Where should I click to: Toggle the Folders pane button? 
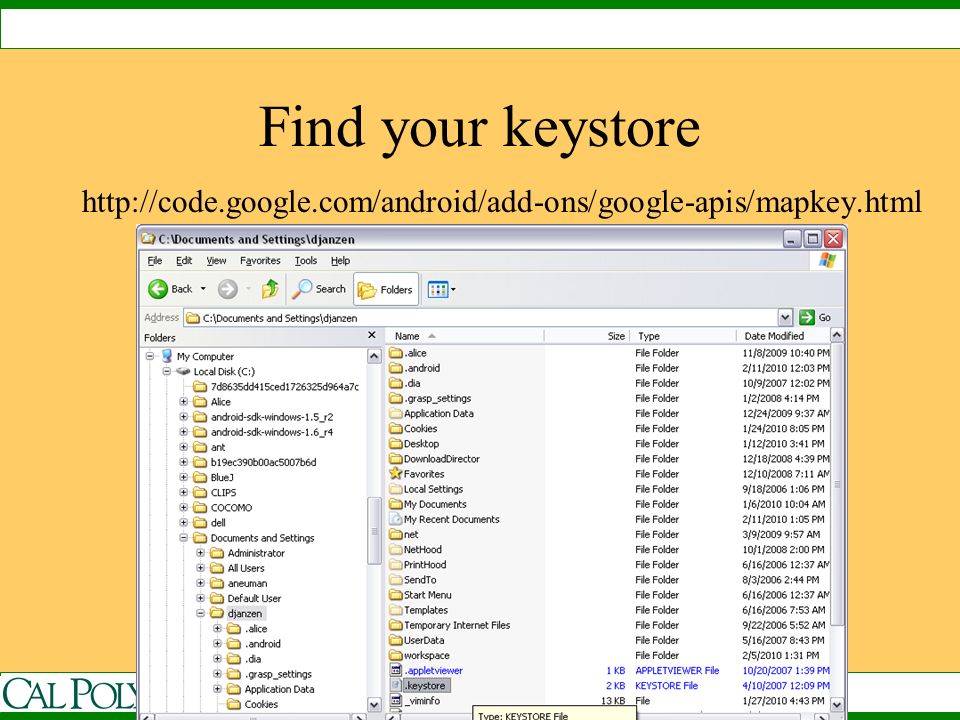point(386,290)
